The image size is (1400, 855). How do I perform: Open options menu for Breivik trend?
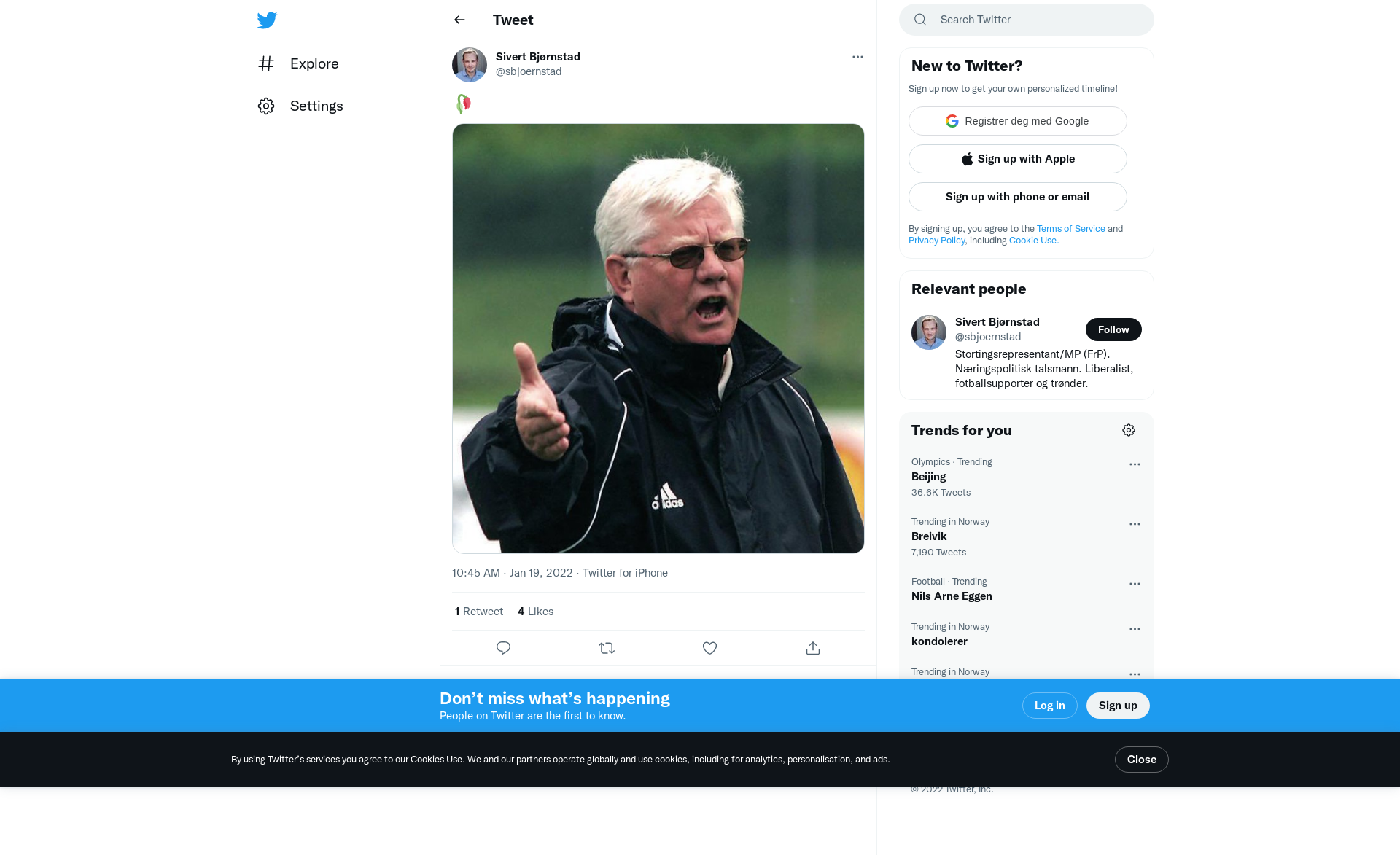coord(1135,524)
